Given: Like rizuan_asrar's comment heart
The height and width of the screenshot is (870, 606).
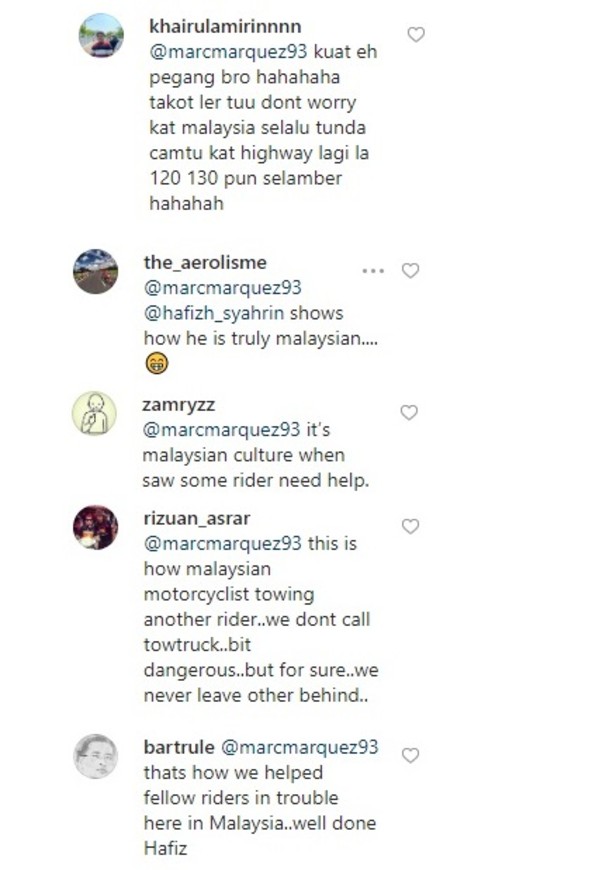Looking at the screenshot, I should [x=410, y=526].
